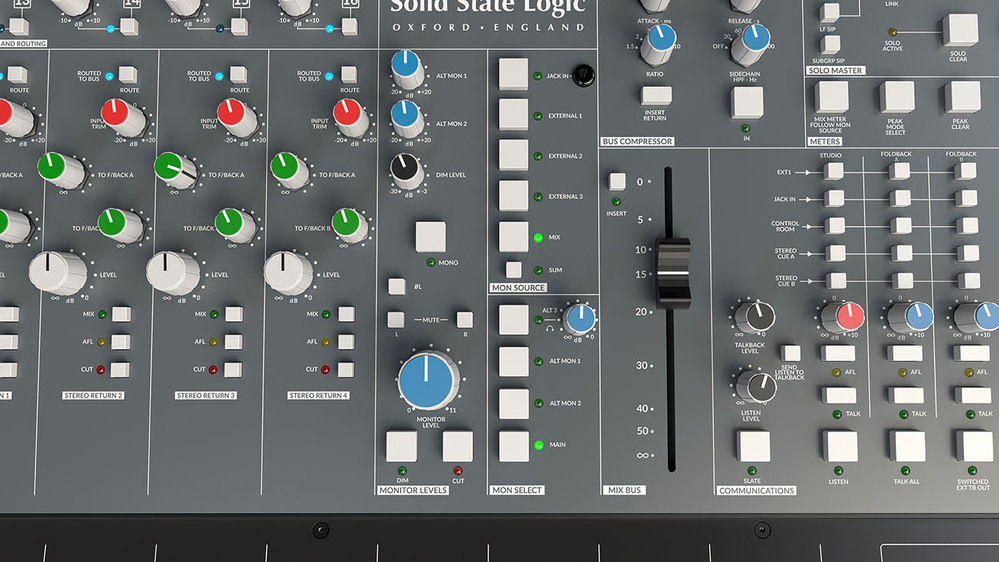999x562 pixels.
Task: Click the red Studio level knob
Action: [x=842, y=317]
